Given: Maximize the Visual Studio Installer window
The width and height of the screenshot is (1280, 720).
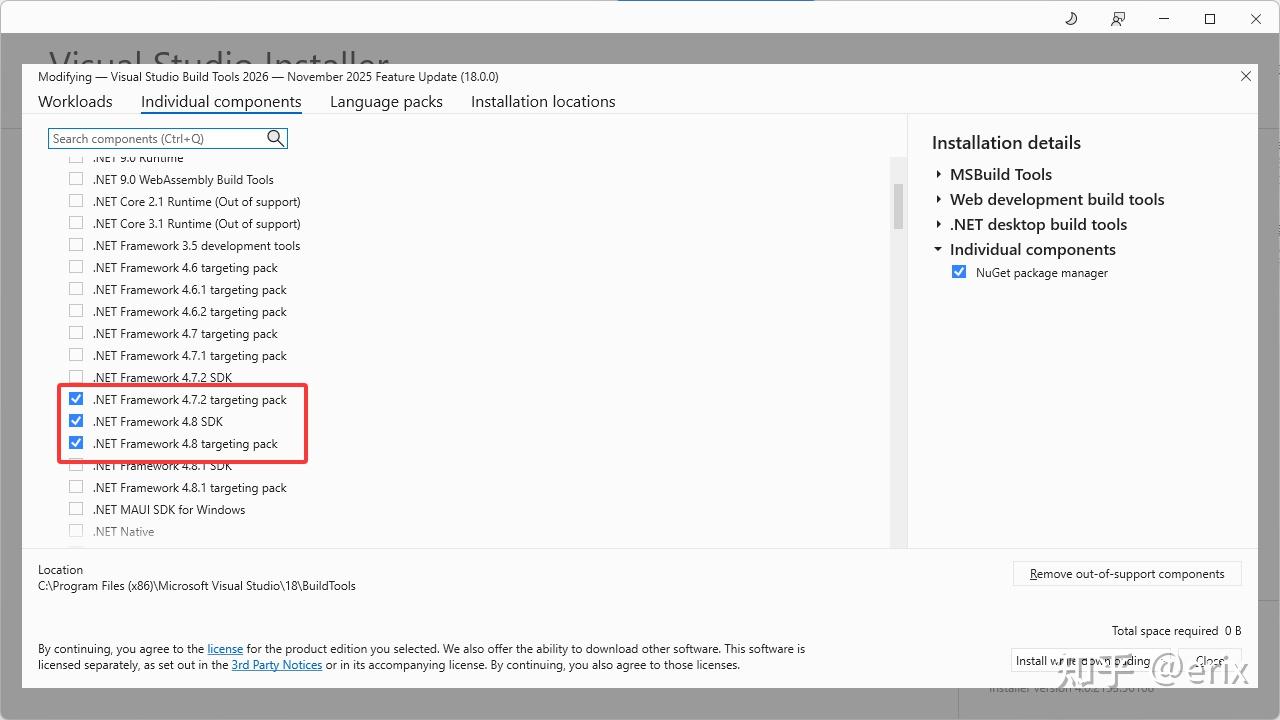Looking at the screenshot, I should tap(1210, 19).
